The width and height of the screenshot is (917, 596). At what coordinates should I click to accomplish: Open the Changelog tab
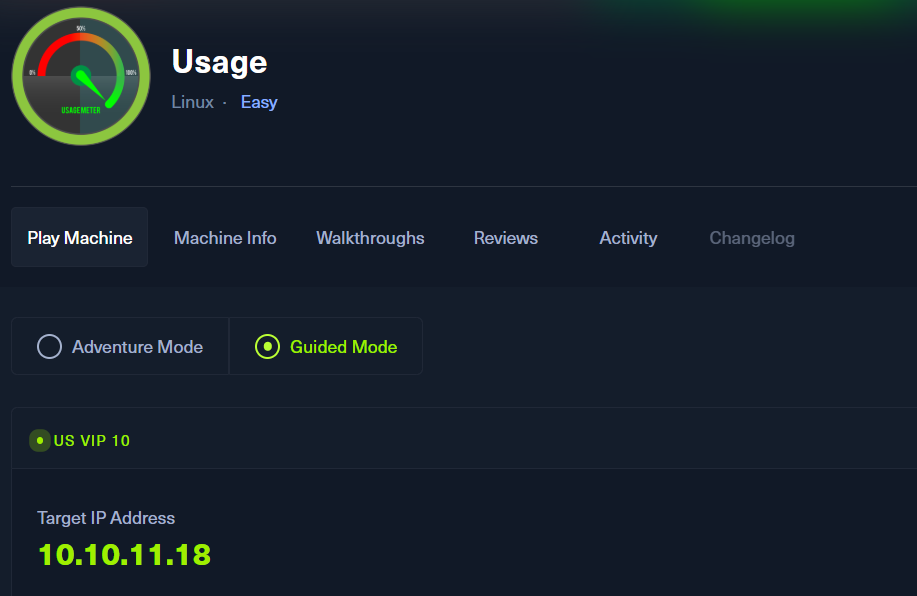coord(751,238)
